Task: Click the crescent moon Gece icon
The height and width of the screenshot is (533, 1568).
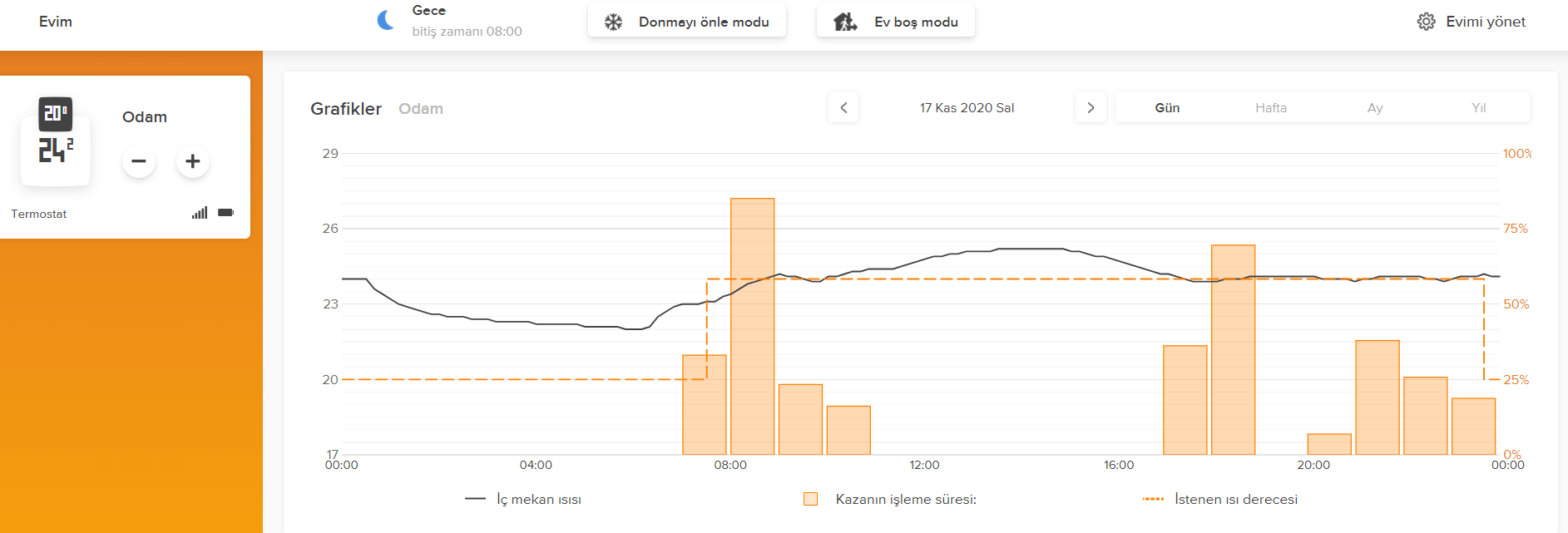Action: 386,20
